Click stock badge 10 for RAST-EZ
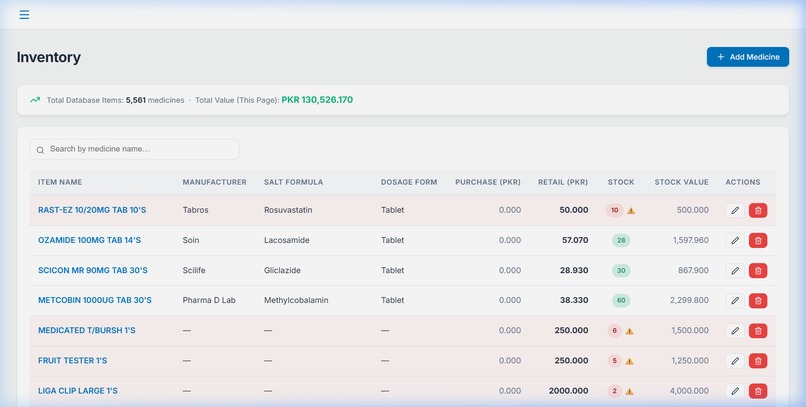The image size is (806, 407). pyautogui.click(x=614, y=210)
